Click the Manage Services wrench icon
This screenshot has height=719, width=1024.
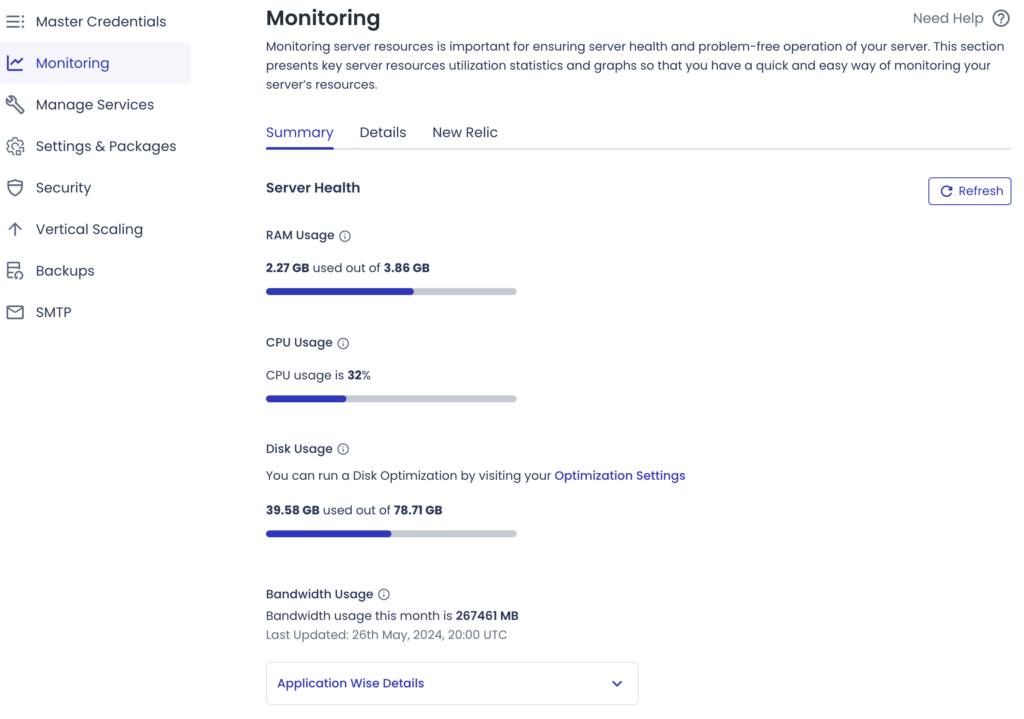[x=15, y=104]
